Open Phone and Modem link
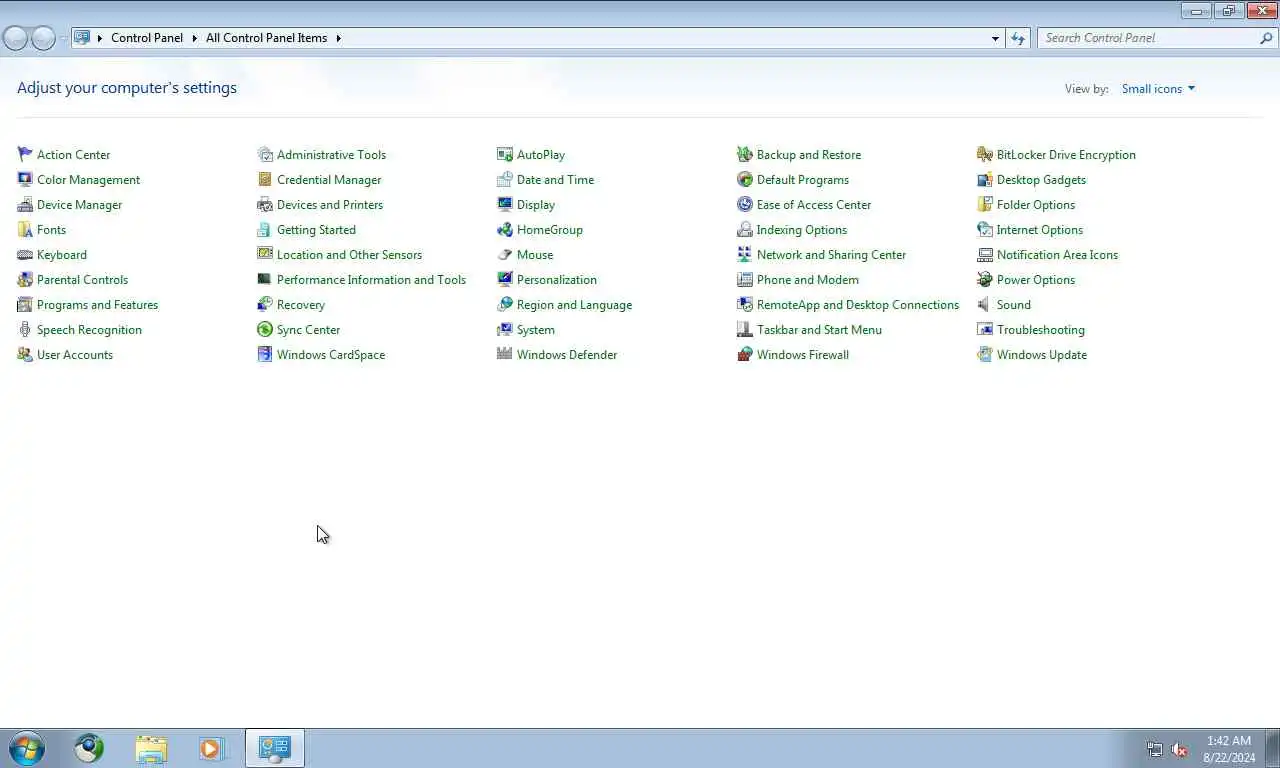Viewport: 1280px width, 768px height. [808, 279]
